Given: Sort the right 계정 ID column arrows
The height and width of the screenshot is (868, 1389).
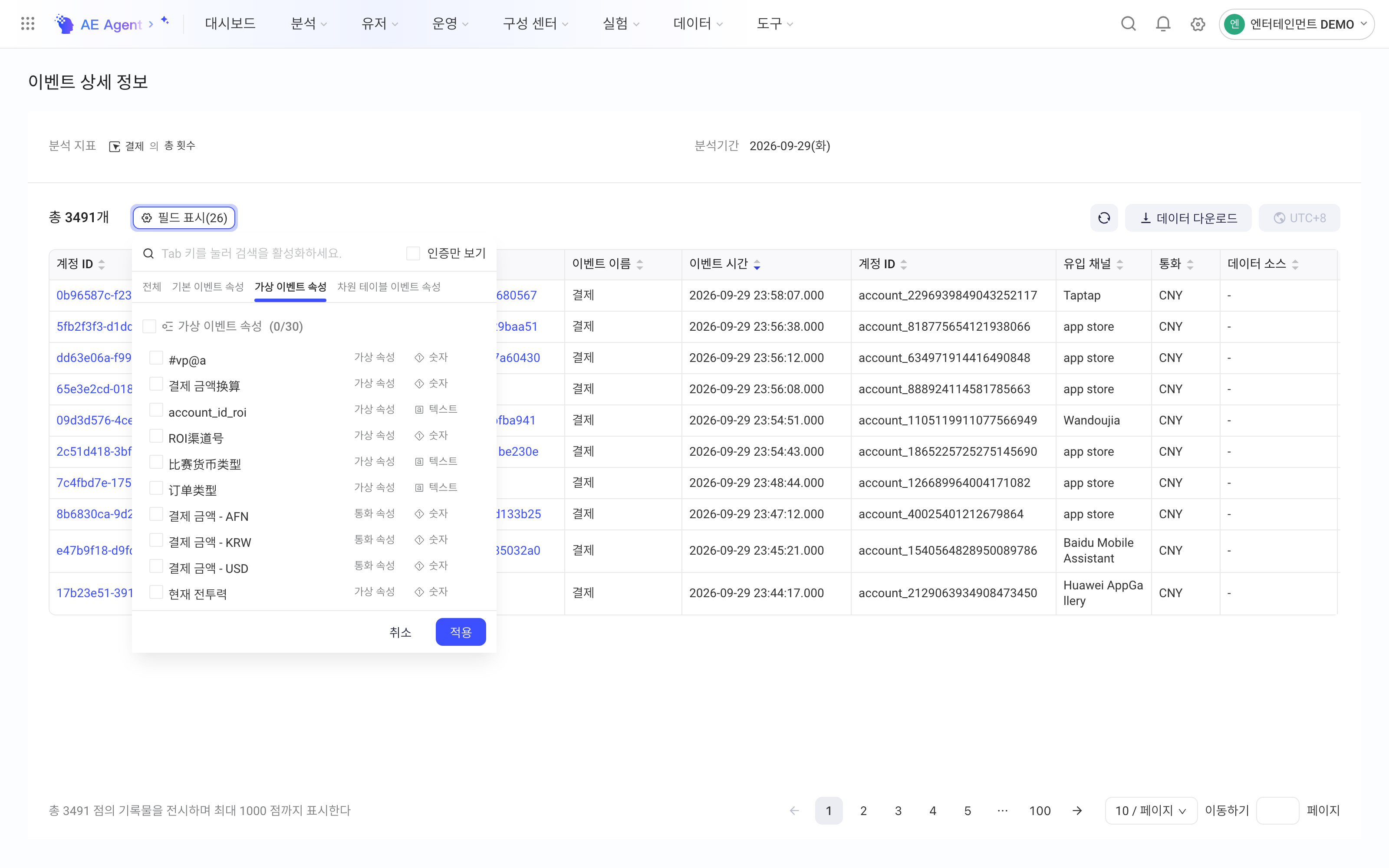Looking at the screenshot, I should coord(904,264).
